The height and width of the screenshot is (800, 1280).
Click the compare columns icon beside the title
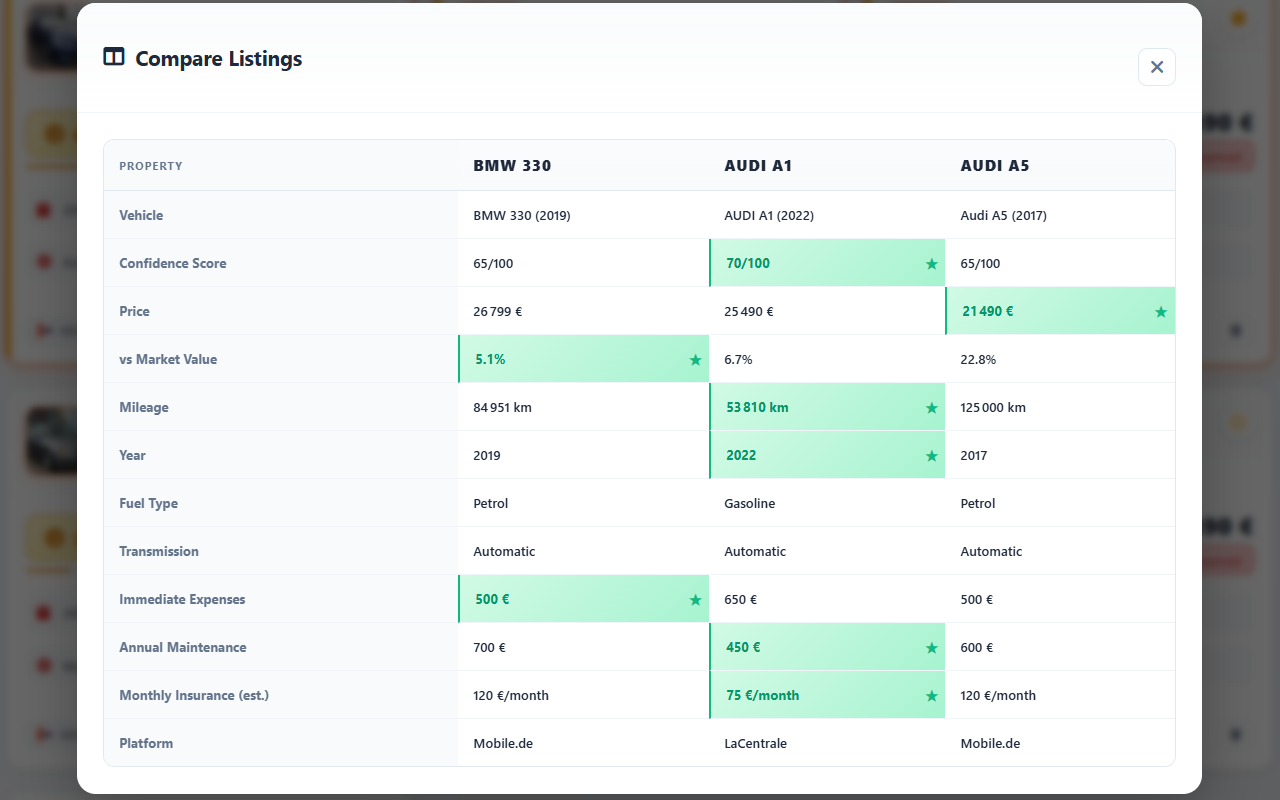coord(114,57)
